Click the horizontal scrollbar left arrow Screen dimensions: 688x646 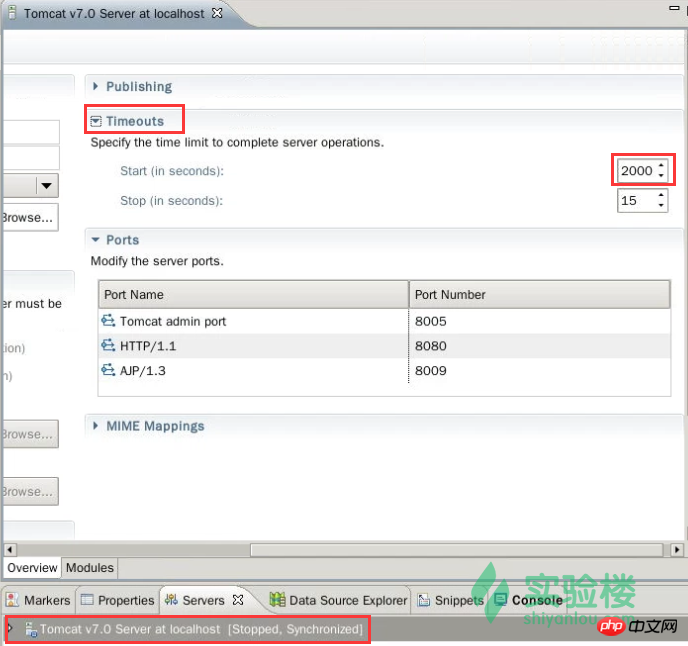tap(10, 549)
